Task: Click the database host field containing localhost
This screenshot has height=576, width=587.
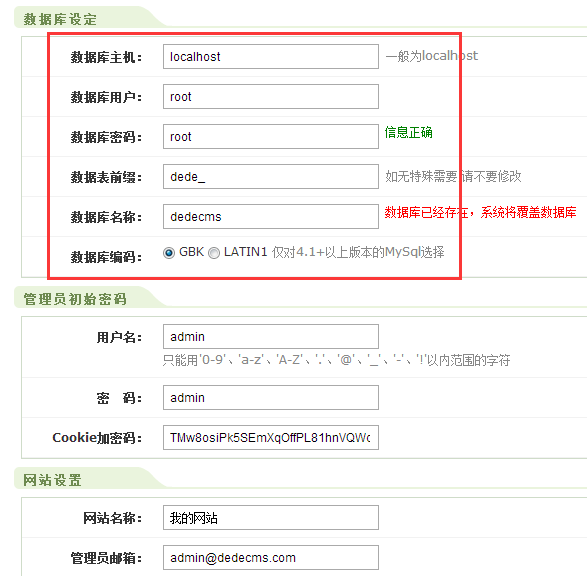Action: pyautogui.click(x=271, y=57)
